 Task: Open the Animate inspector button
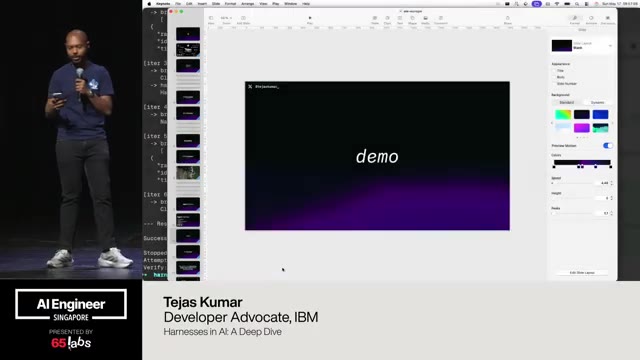tap(591, 20)
